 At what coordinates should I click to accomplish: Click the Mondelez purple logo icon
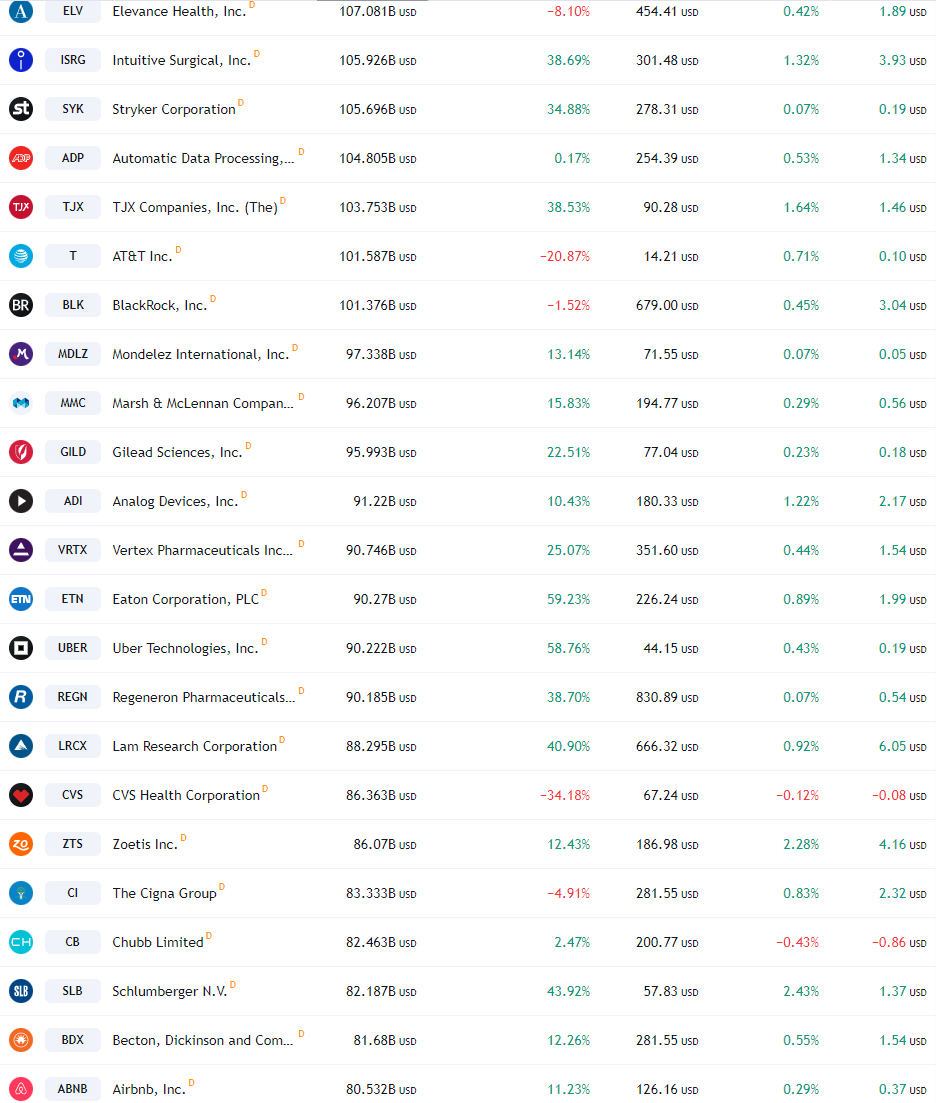tap(21, 354)
